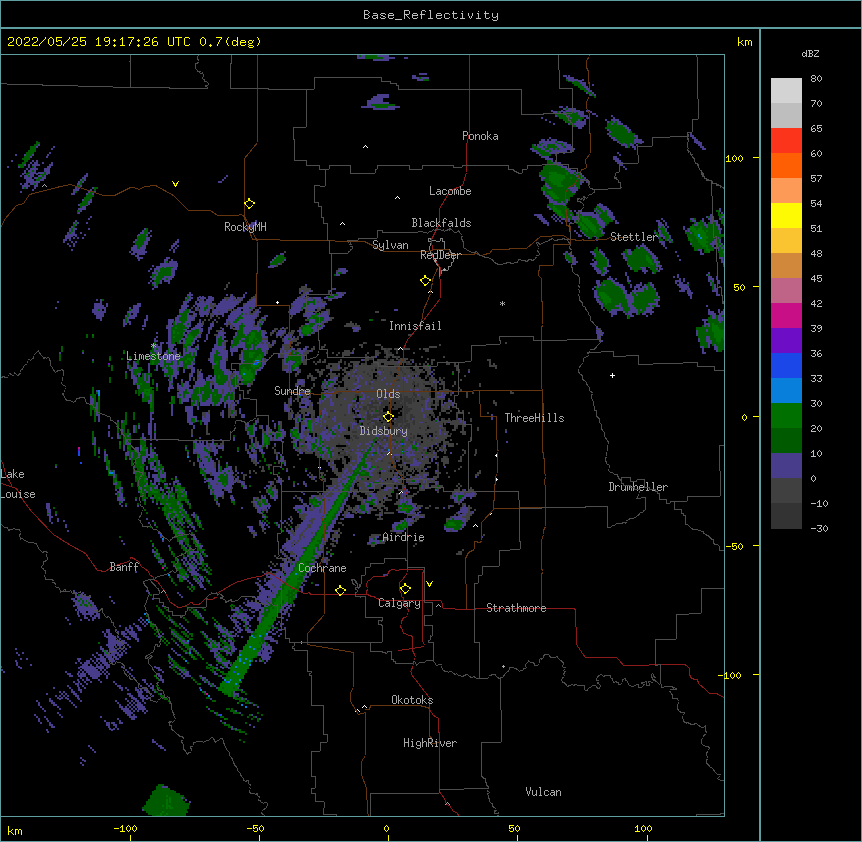Click the green echo patch at bottom left
The image size is (862, 842).
[x=165, y=800]
